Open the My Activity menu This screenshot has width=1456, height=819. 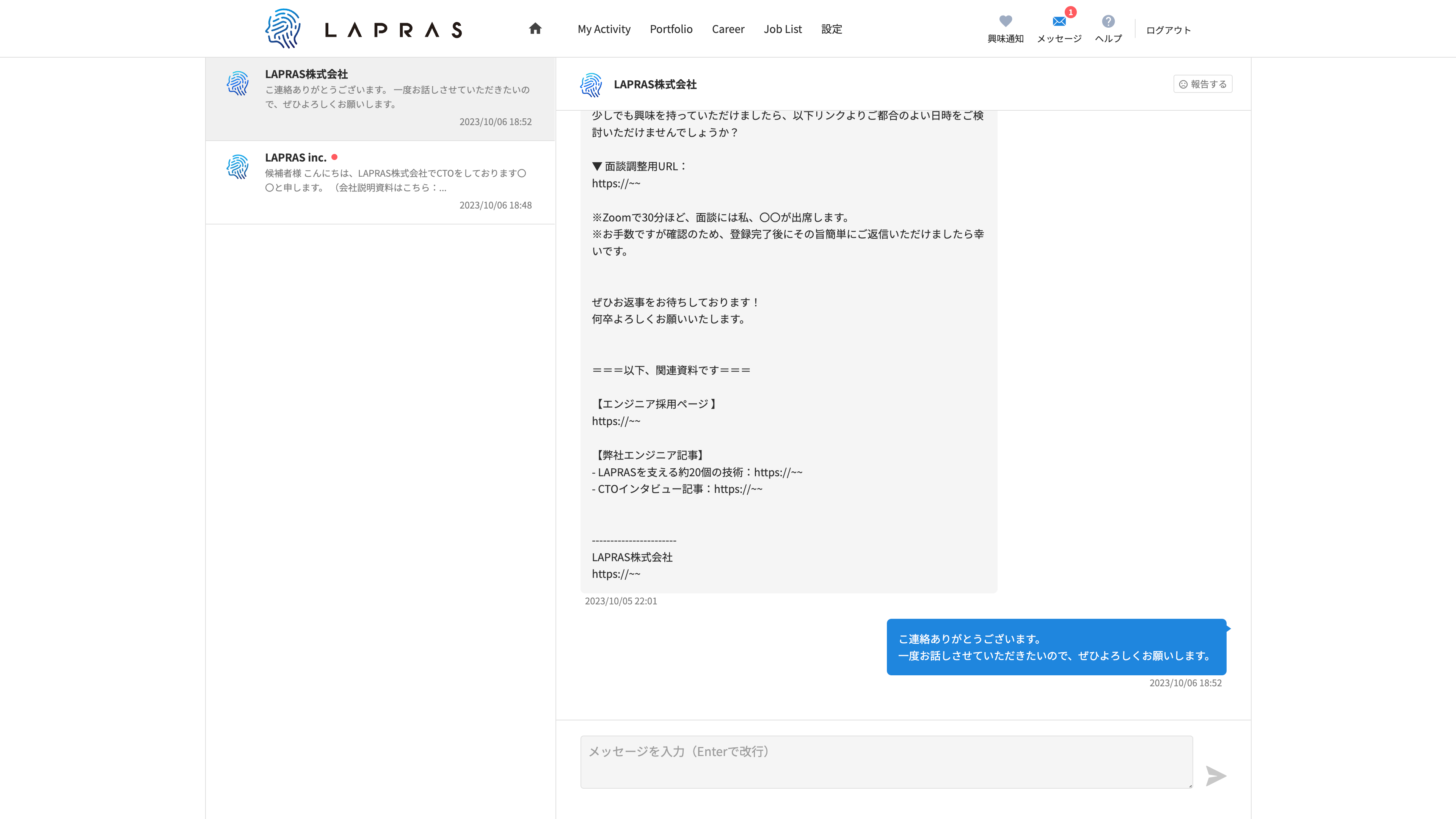[x=604, y=30]
